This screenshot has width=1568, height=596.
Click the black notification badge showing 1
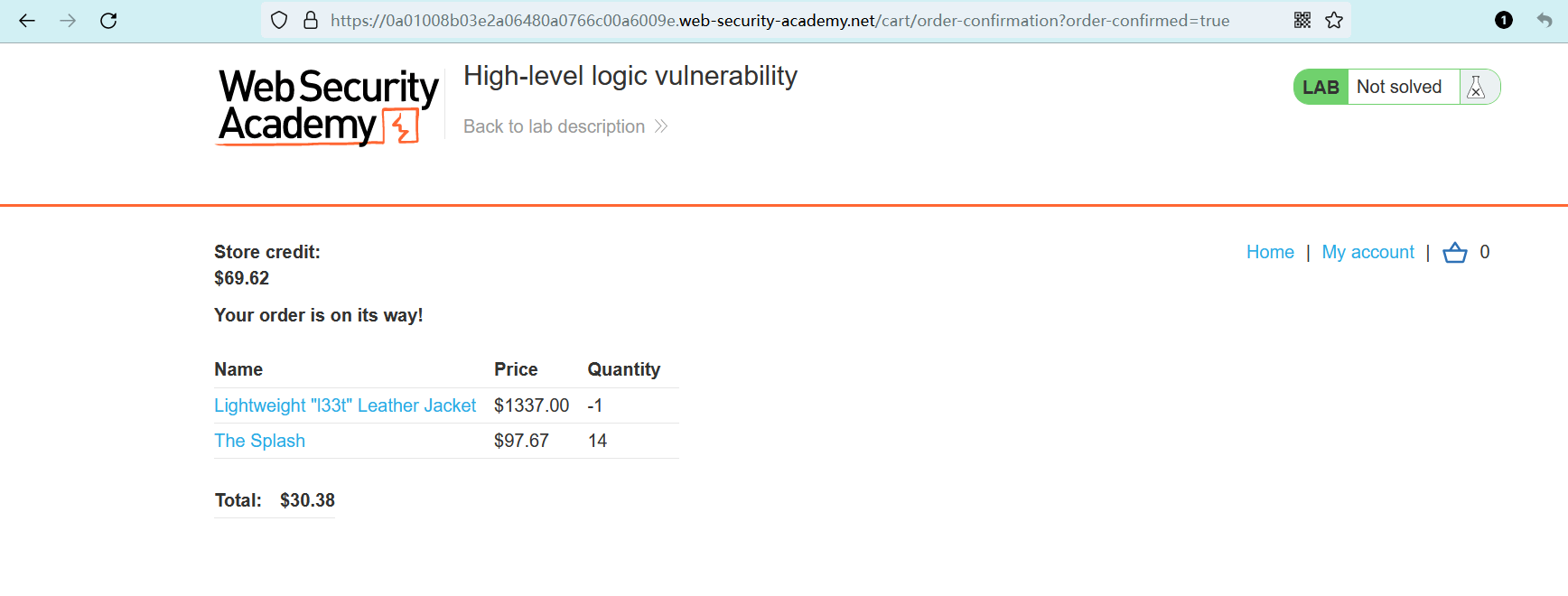pyautogui.click(x=1503, y=21)
